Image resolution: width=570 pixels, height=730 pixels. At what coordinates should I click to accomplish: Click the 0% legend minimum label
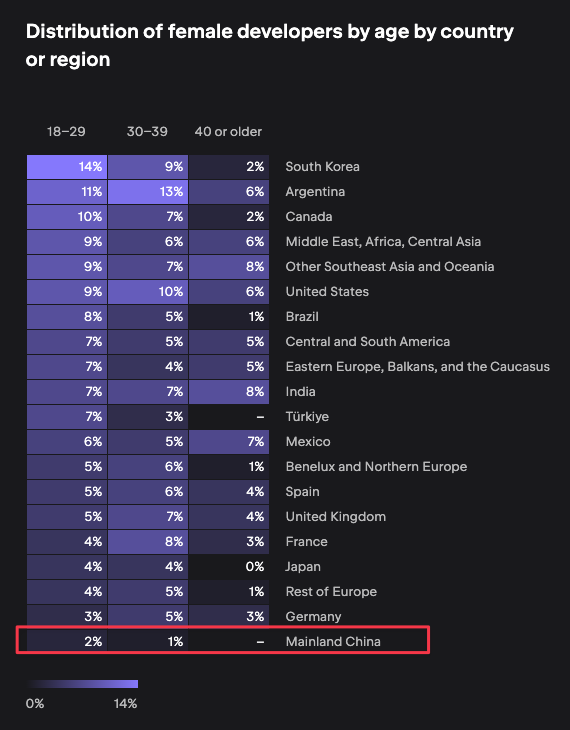[x=35, y=703]
